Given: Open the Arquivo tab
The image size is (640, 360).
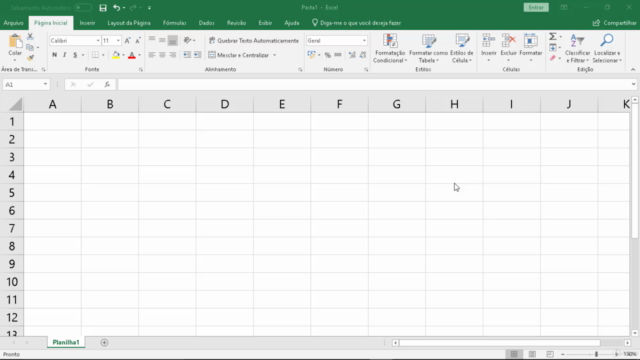Looking at the screenshot, I should (13, 23).
